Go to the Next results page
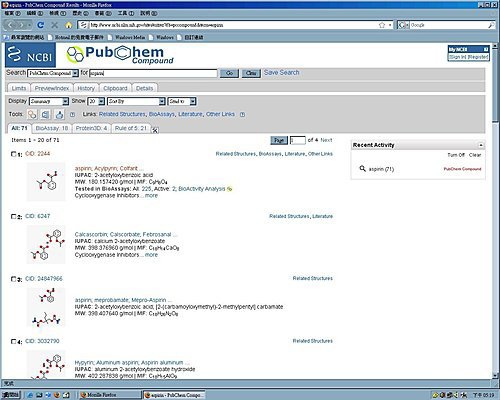 point(326,140)
